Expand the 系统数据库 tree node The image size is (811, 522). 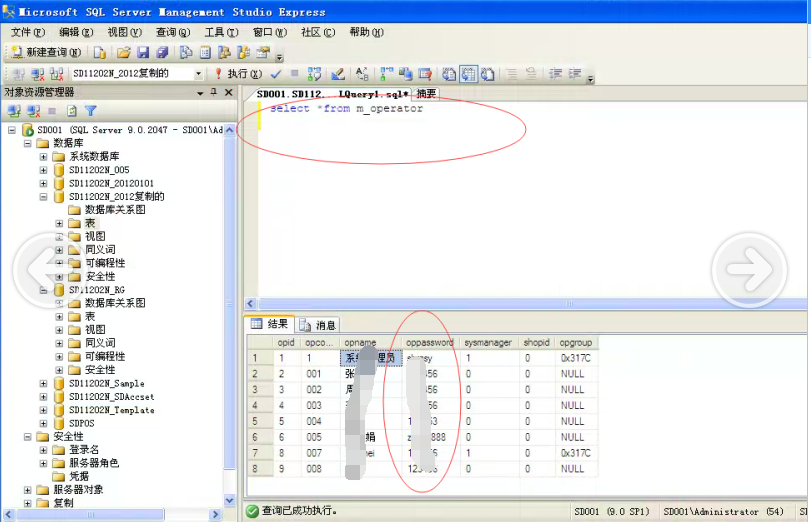point(43,157)
